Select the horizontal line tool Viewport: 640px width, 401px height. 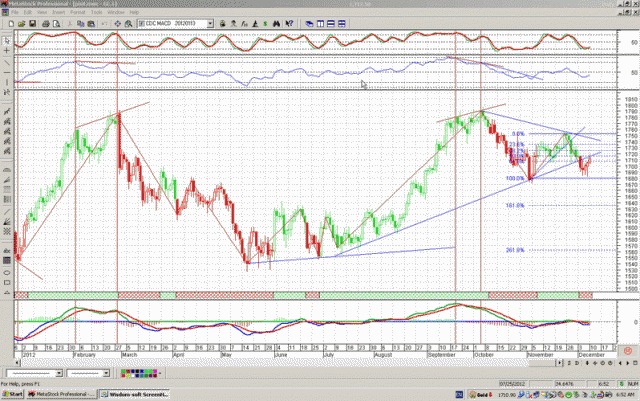tap(7, 73)
